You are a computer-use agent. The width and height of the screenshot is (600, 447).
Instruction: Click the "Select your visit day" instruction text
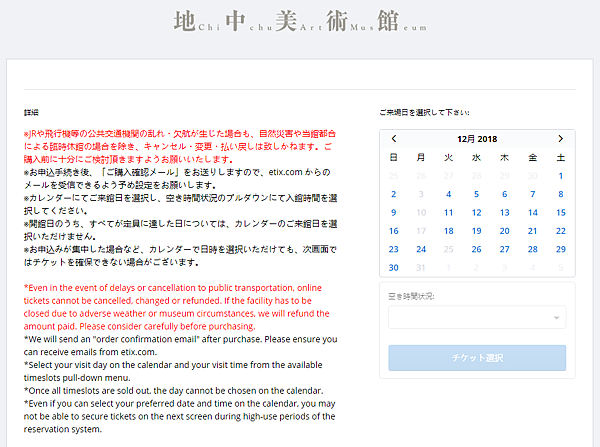173,371
